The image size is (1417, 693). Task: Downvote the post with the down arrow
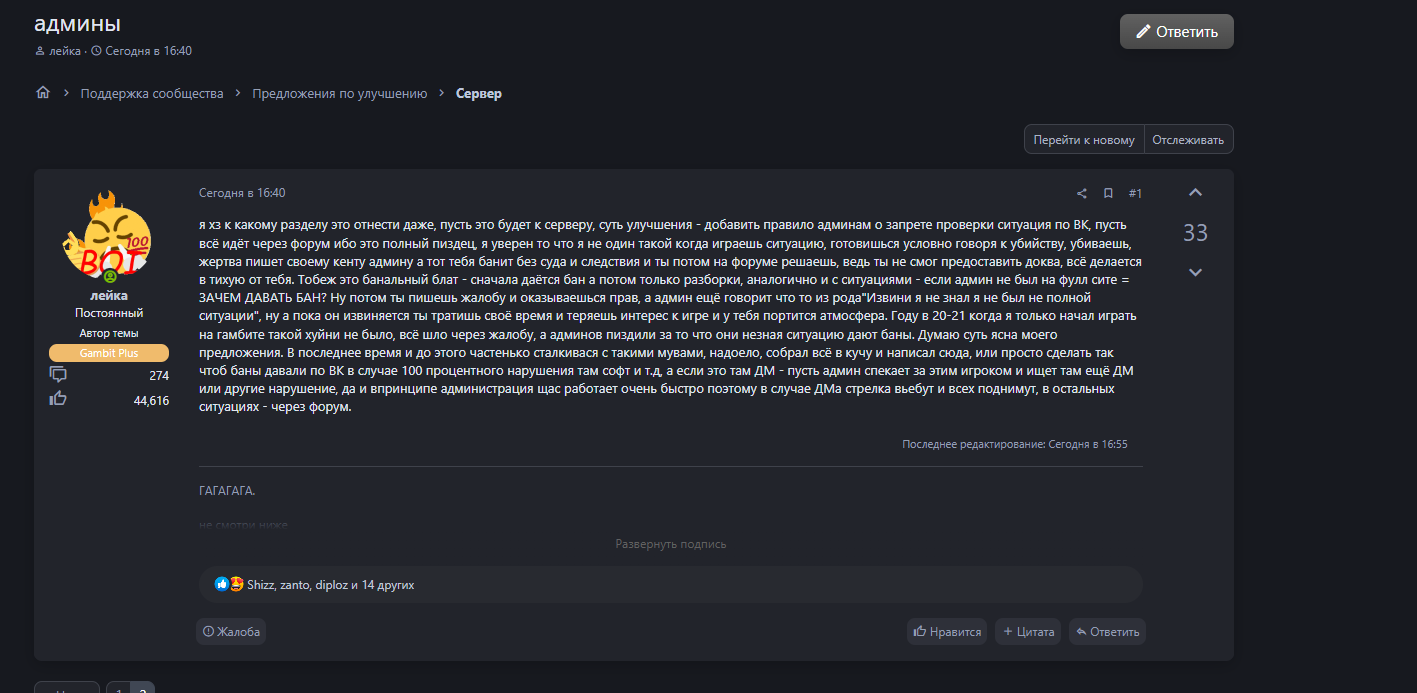[x=1195, y=272]
